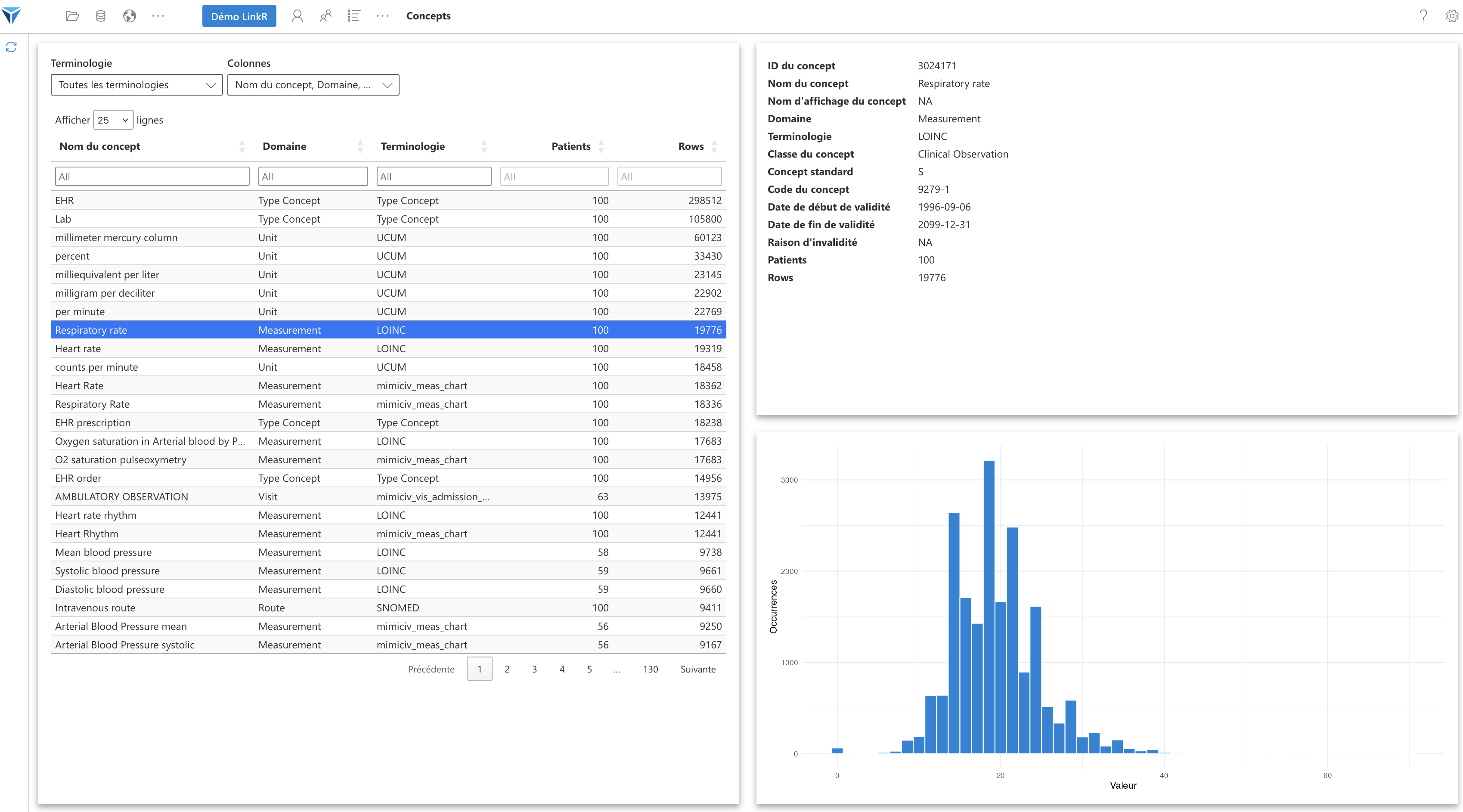Select the Arterial Blood Pressure mean row
The width and height of the screenshot is (1463, 812).
(x=388, y=626)
